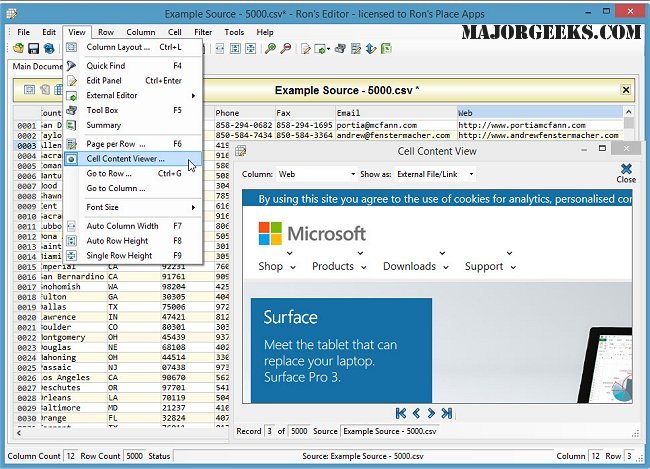The width and height of the screenshot is (650, 469).
Task: Click the first icon in the document header bar
Action: click(x=29, y=89)
